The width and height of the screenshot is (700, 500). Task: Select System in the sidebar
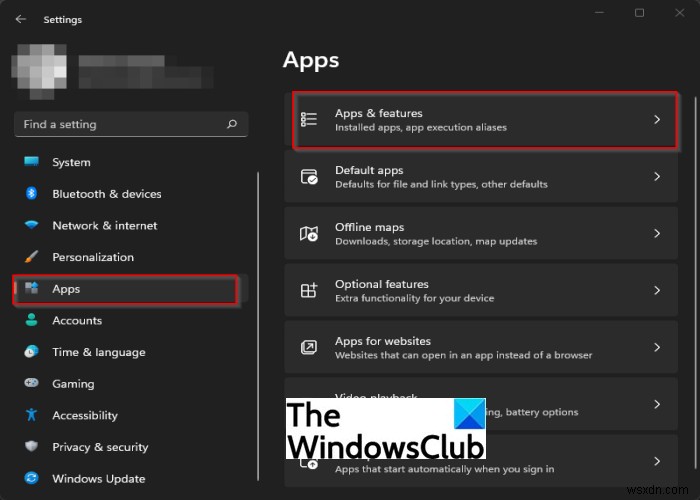(x=71, y=162)
